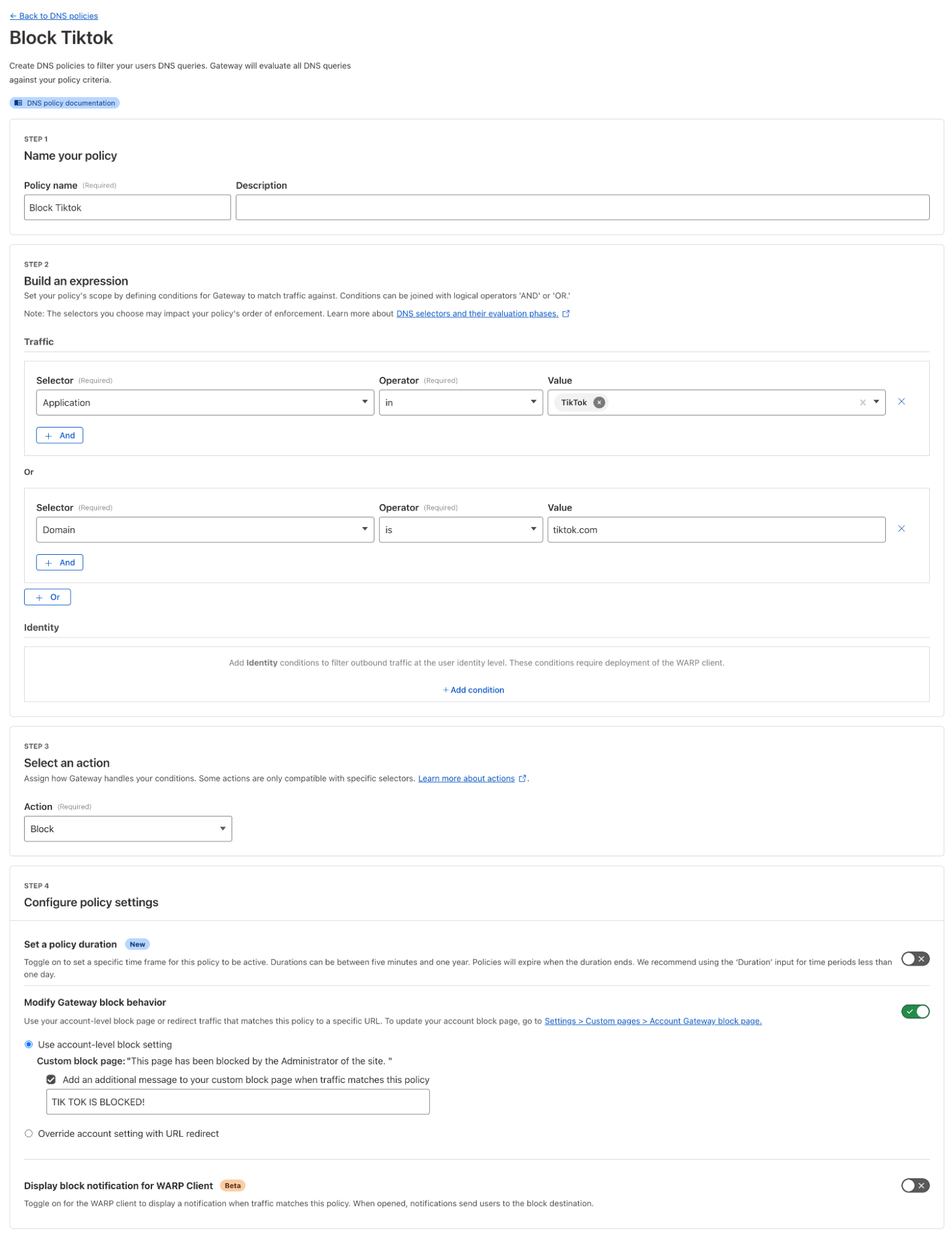This screenshot has width=952, height=1235.
Task: Open external link icon beside DNS selectors
Action: pyautogui.click(x=566, y=314)
